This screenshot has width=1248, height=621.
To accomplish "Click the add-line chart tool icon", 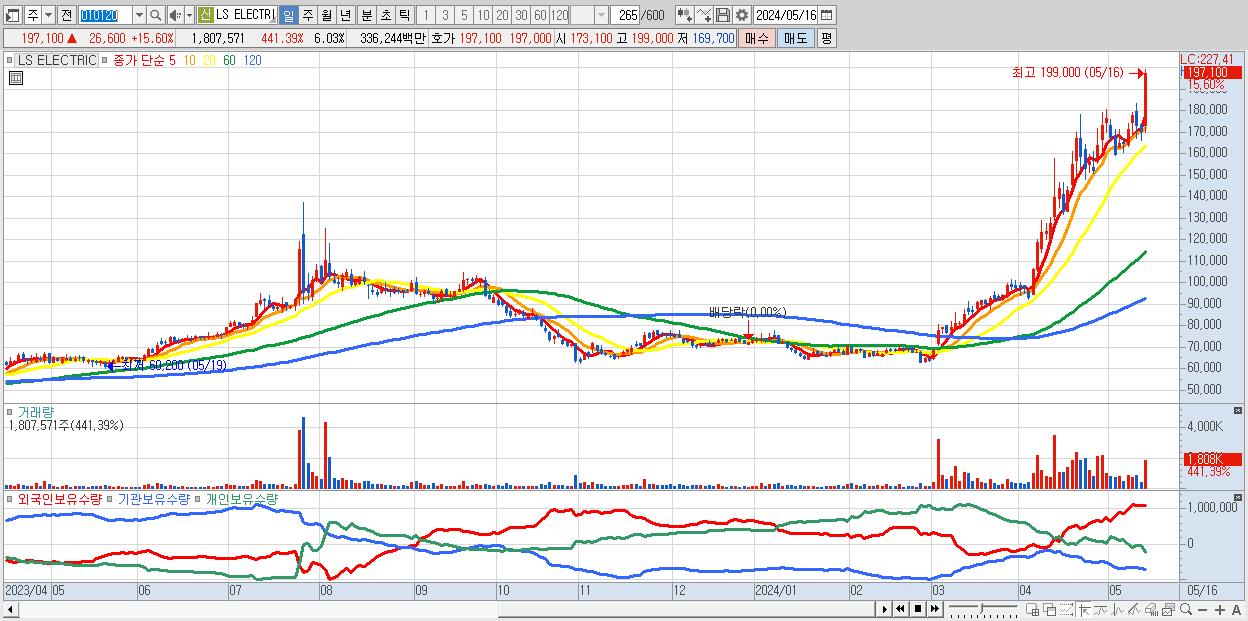I will [705, 15].
